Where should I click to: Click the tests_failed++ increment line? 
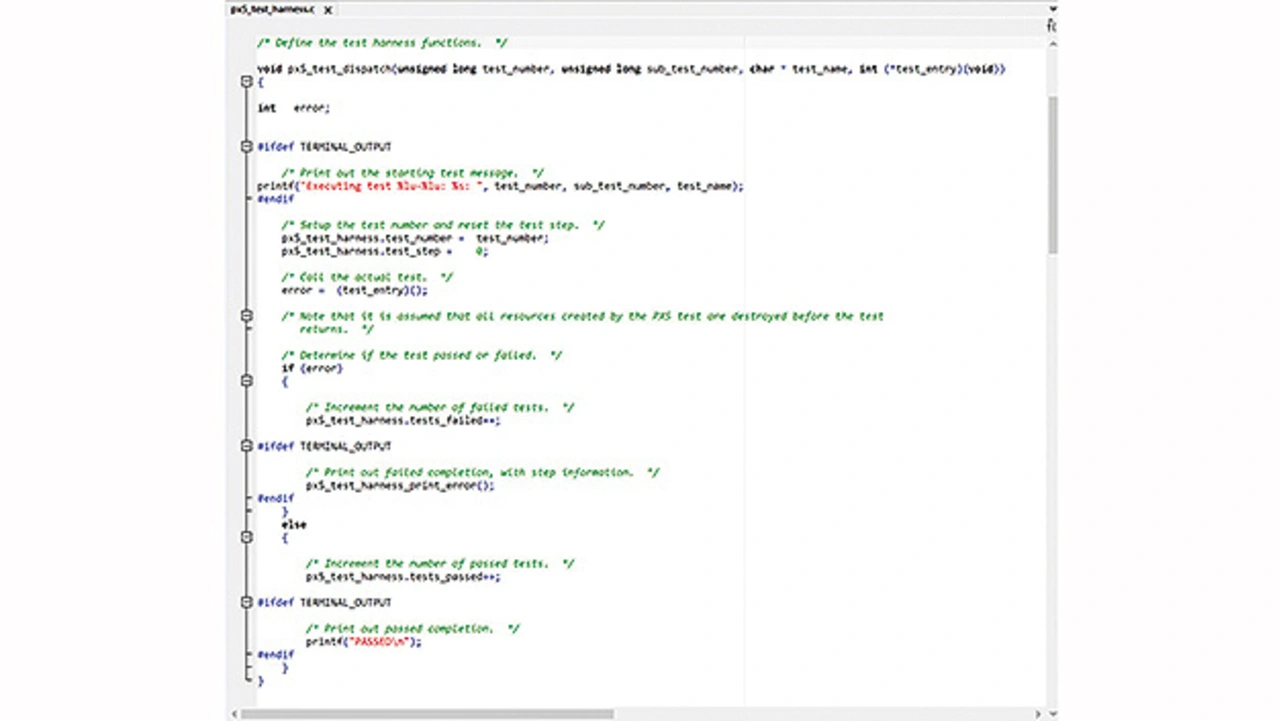tap(402, 421)
